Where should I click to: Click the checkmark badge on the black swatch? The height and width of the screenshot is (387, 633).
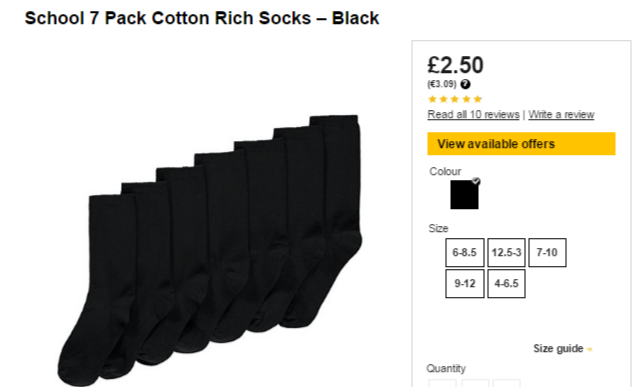(476, 182)
